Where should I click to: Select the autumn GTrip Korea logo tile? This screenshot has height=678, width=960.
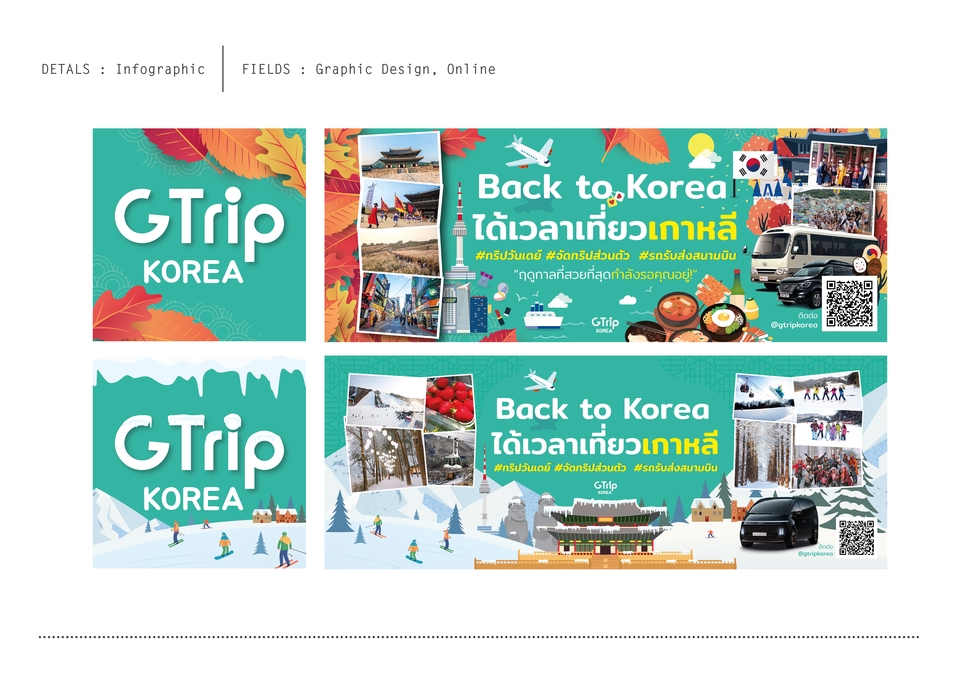pos(199,235)
